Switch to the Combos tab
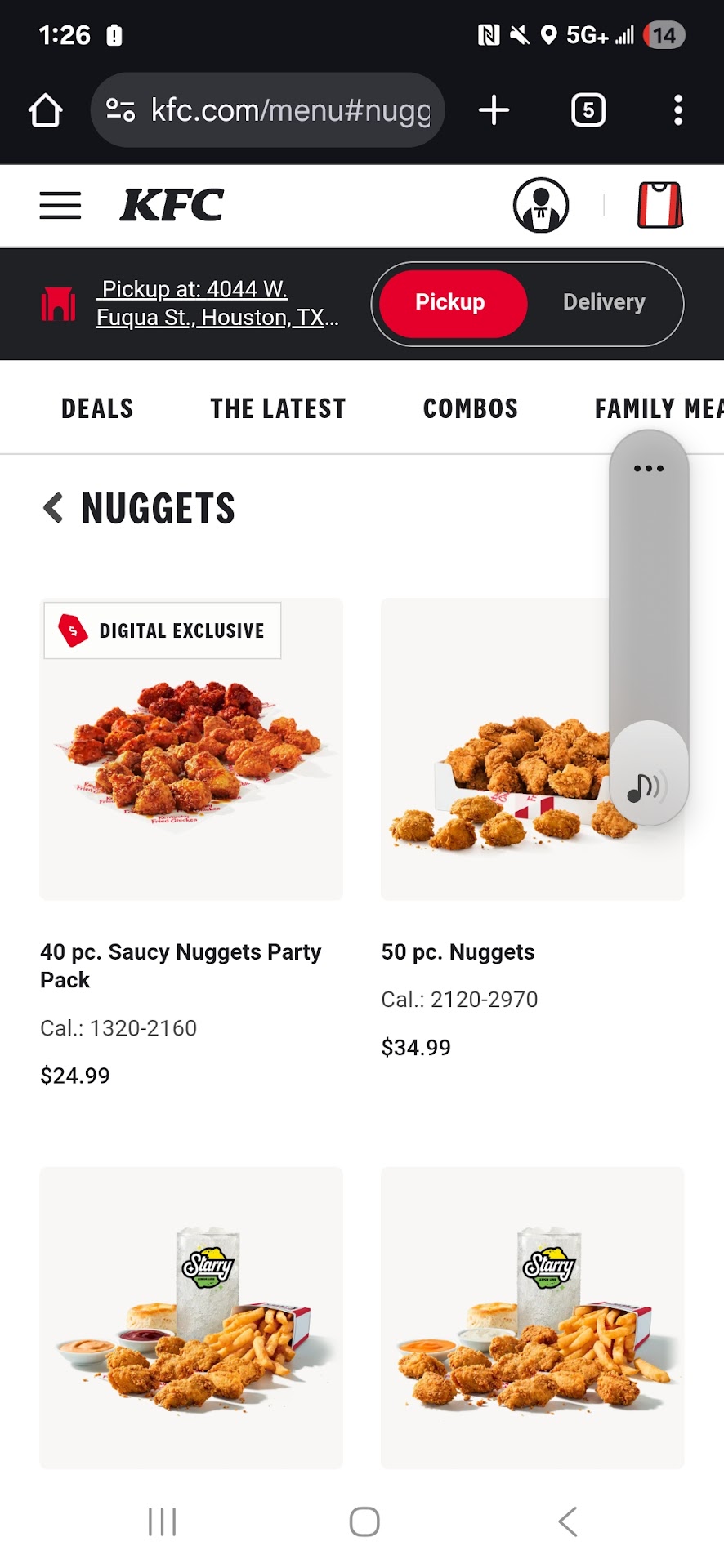The height and width of the screenshot is (1568, 724). pyautogui.click(x=471, y=408)
